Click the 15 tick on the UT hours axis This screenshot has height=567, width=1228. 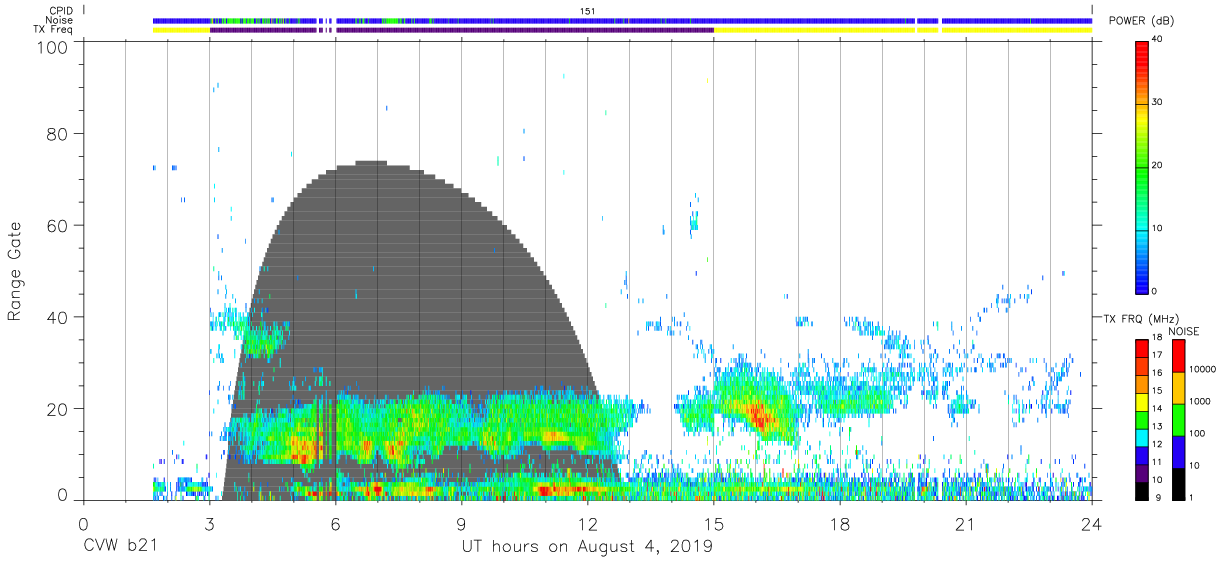click(x=713, y=524)
